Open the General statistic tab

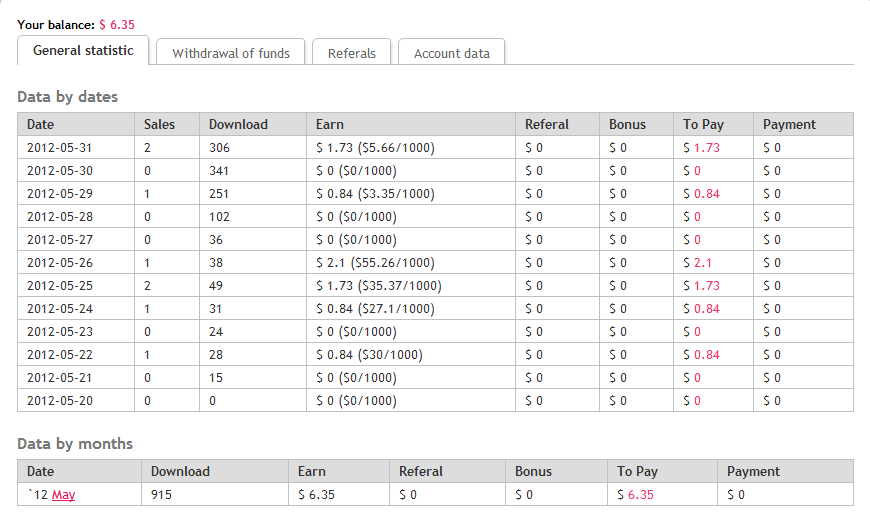pos(84,51)
